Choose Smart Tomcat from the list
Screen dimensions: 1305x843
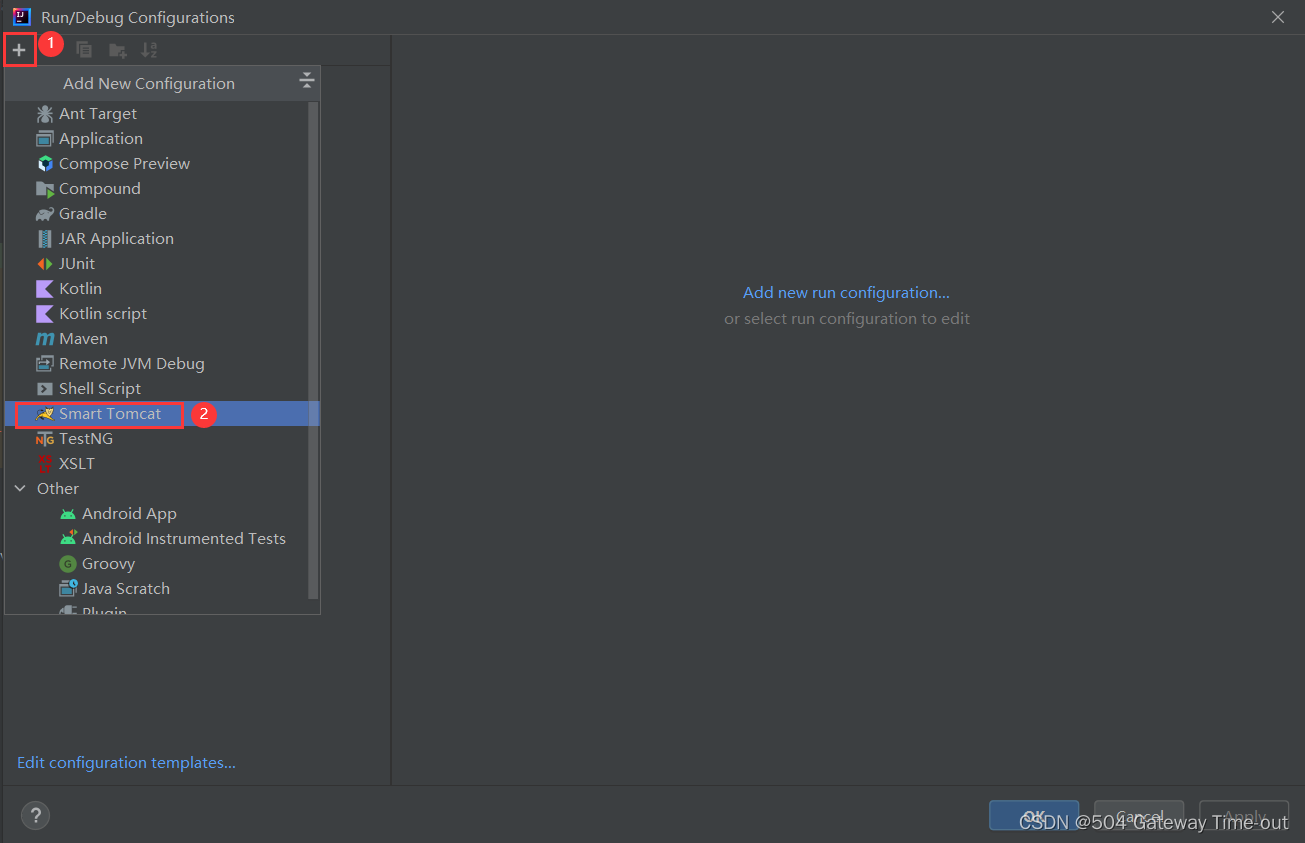(109, 414)
